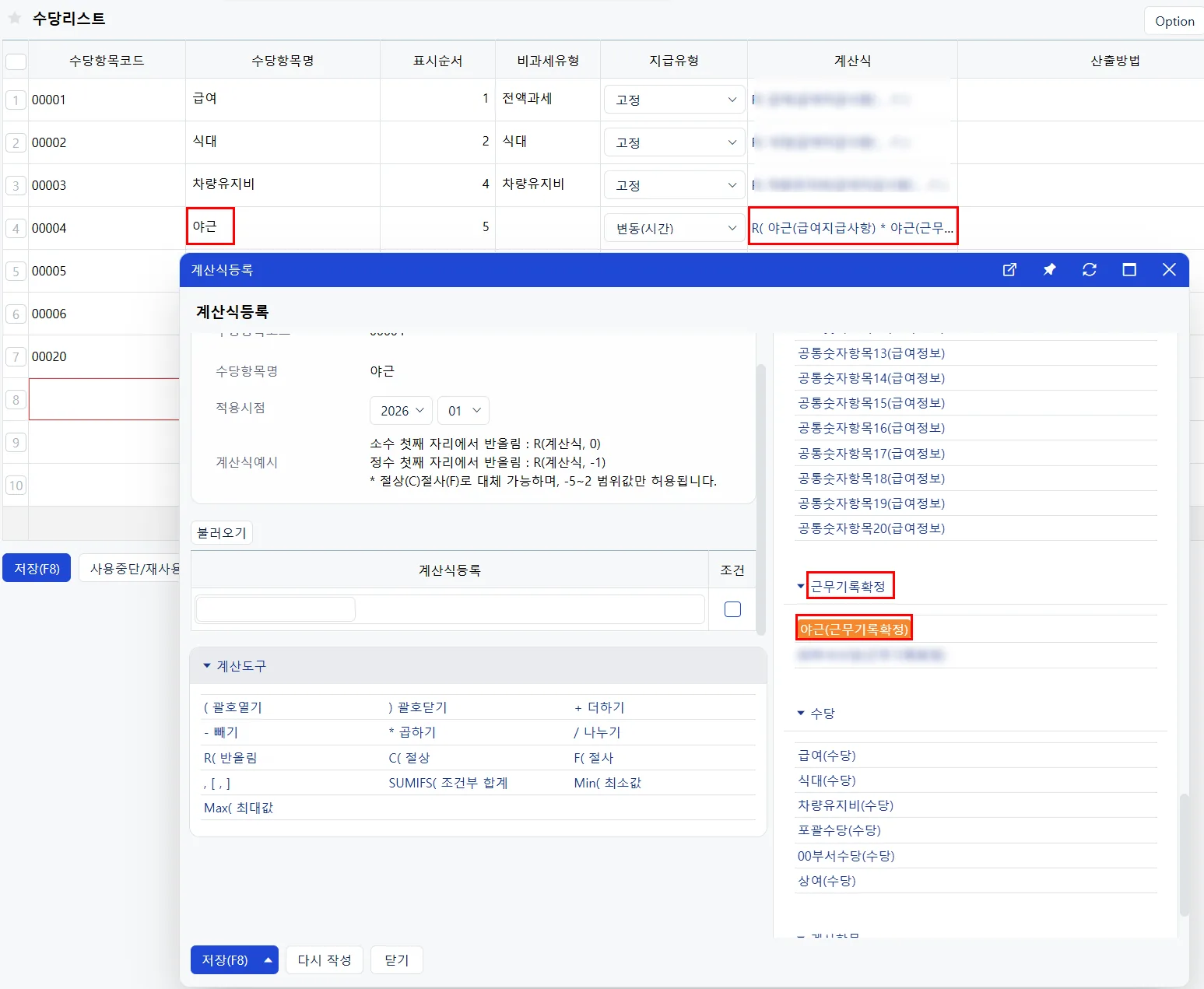This screenshot has width=1204, height=989.
Task: Insert * 곱하기 operator
Action: click(x=412, y=732)
